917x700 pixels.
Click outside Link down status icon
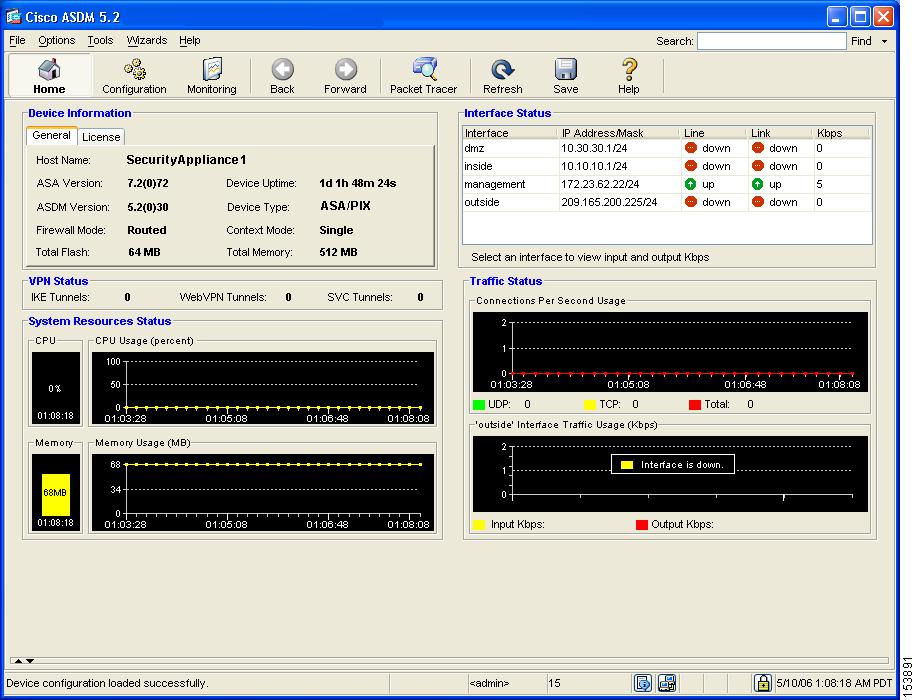[757, 202]
